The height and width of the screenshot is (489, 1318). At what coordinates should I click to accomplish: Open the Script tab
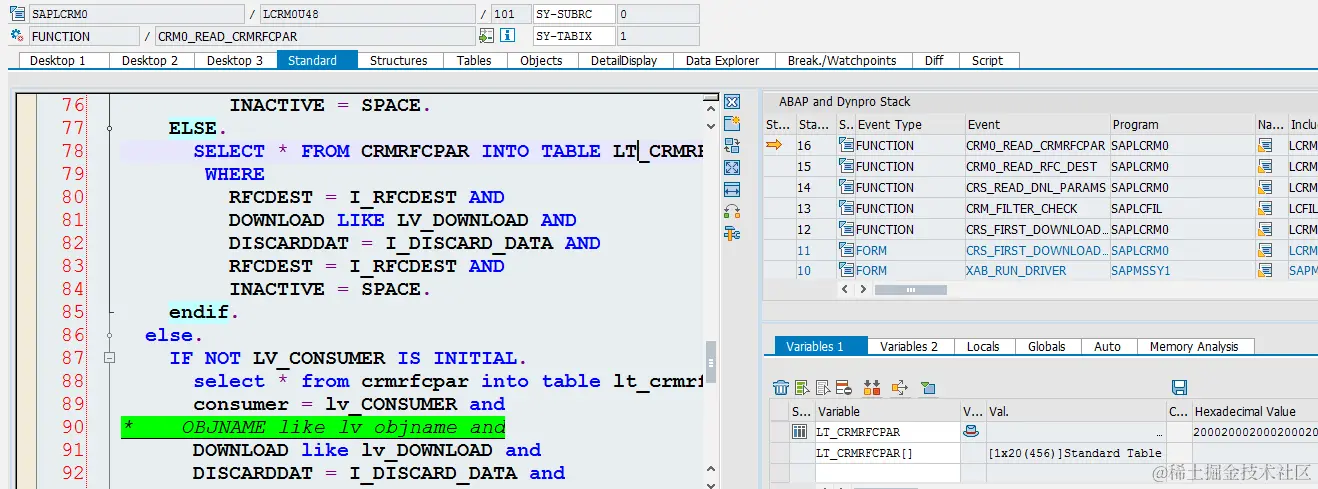[987, 60]
